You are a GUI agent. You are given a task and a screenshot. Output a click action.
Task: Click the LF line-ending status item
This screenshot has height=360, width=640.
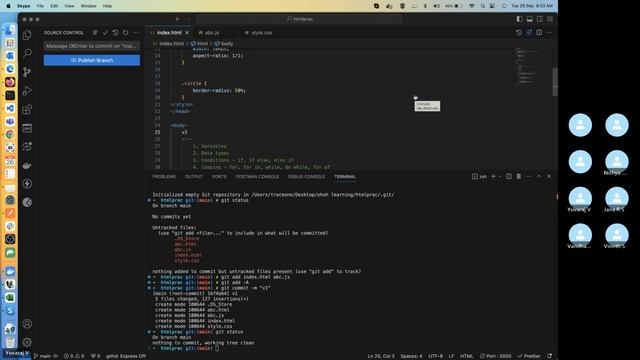pos(451,356)
